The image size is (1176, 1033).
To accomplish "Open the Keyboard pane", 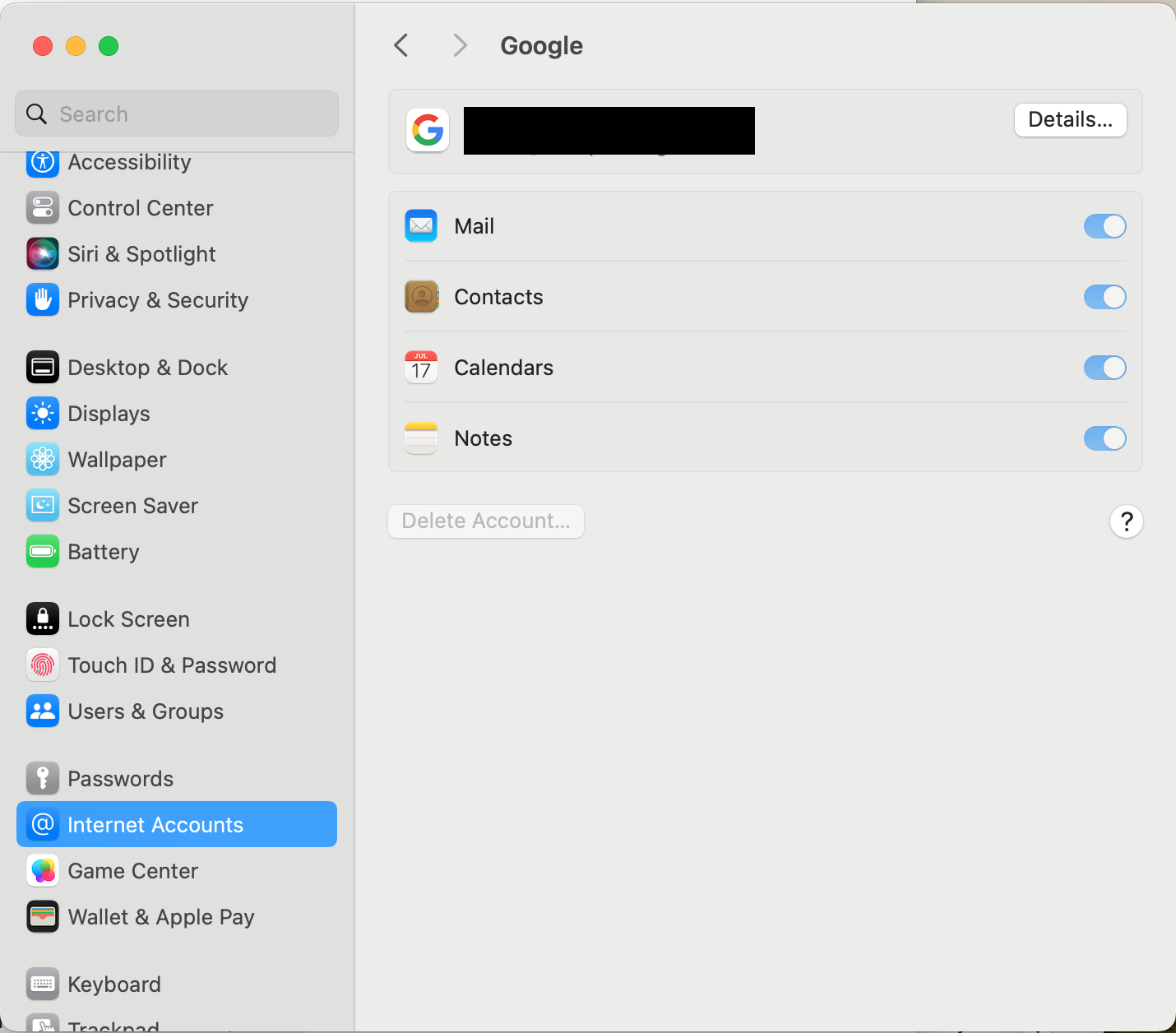I will coord(177,984).
